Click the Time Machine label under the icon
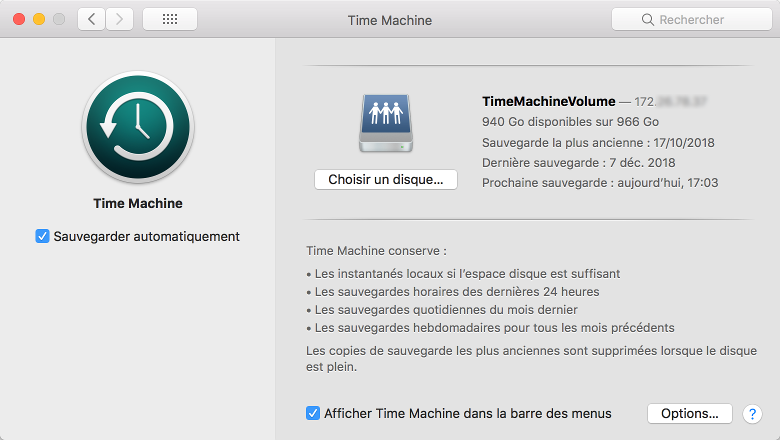780x440 pixels. pos(138,203)
